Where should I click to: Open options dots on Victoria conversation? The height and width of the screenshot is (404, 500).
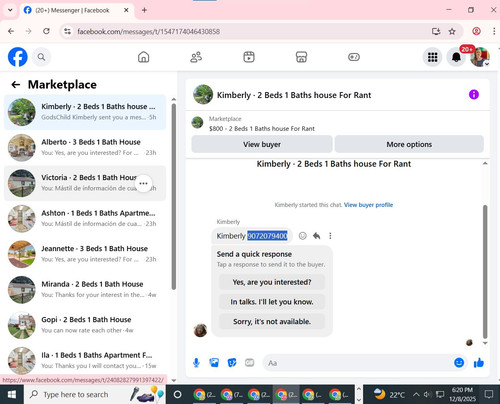click(143, 183)
